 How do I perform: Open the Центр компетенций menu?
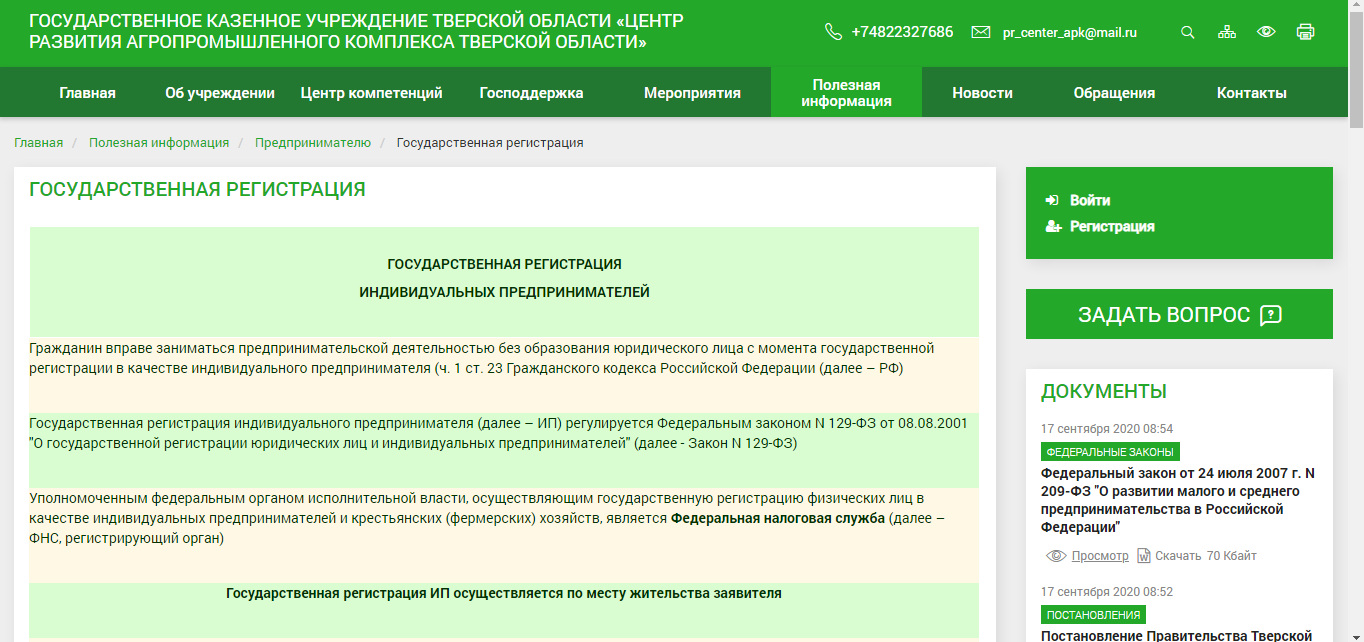[x=371, y=93]
